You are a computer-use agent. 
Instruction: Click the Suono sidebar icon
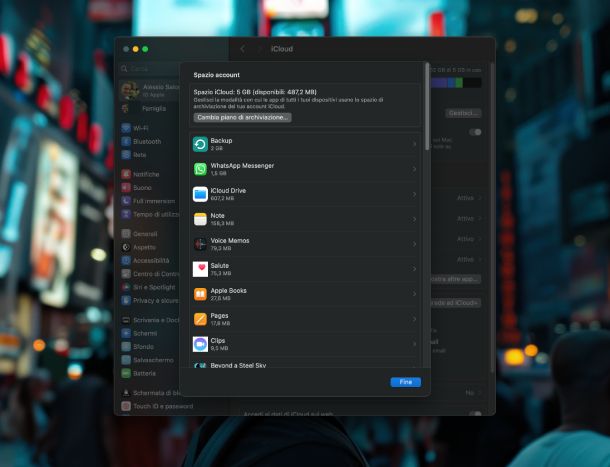coord(126,188)
